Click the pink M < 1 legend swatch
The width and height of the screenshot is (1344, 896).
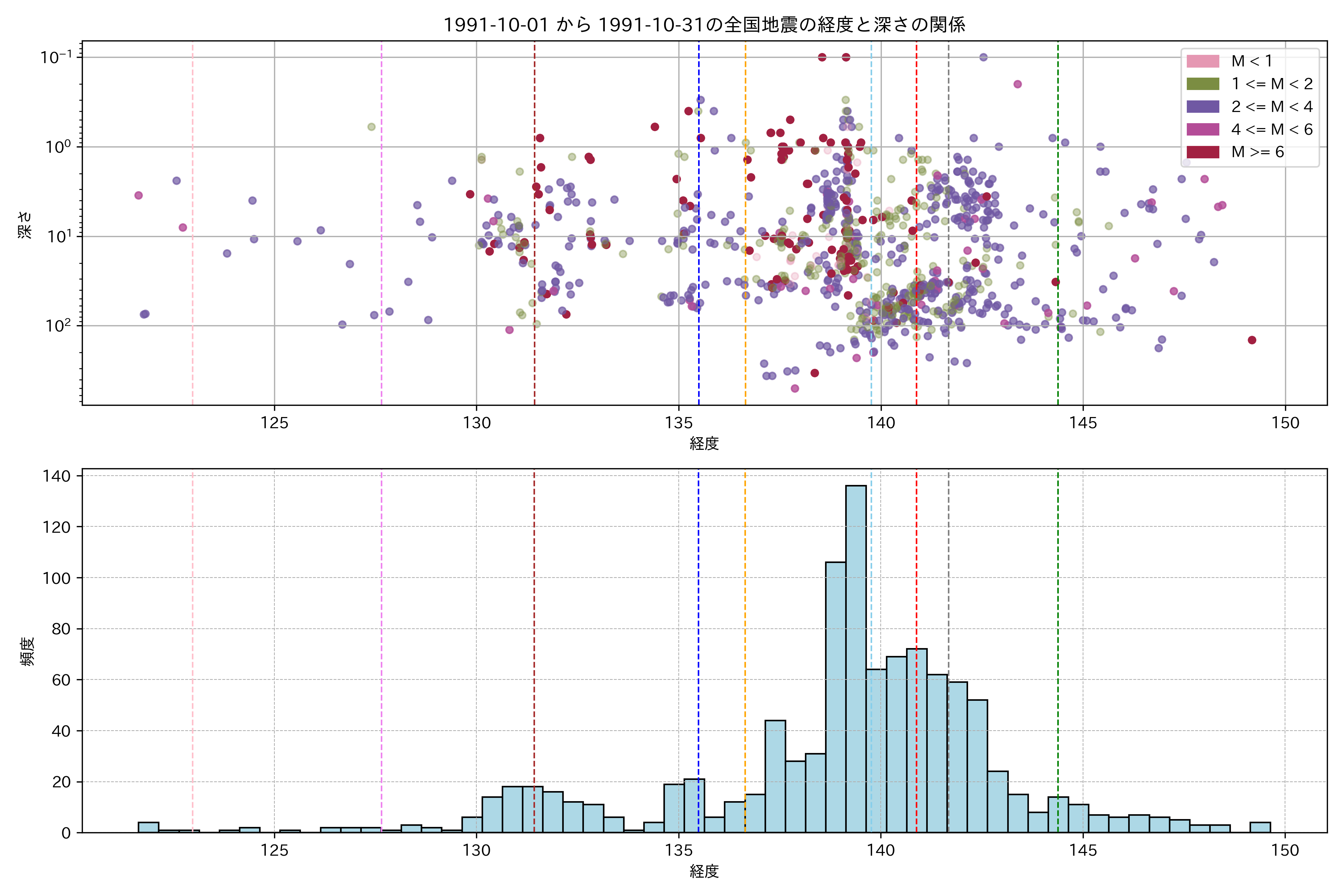point(1202,61)
